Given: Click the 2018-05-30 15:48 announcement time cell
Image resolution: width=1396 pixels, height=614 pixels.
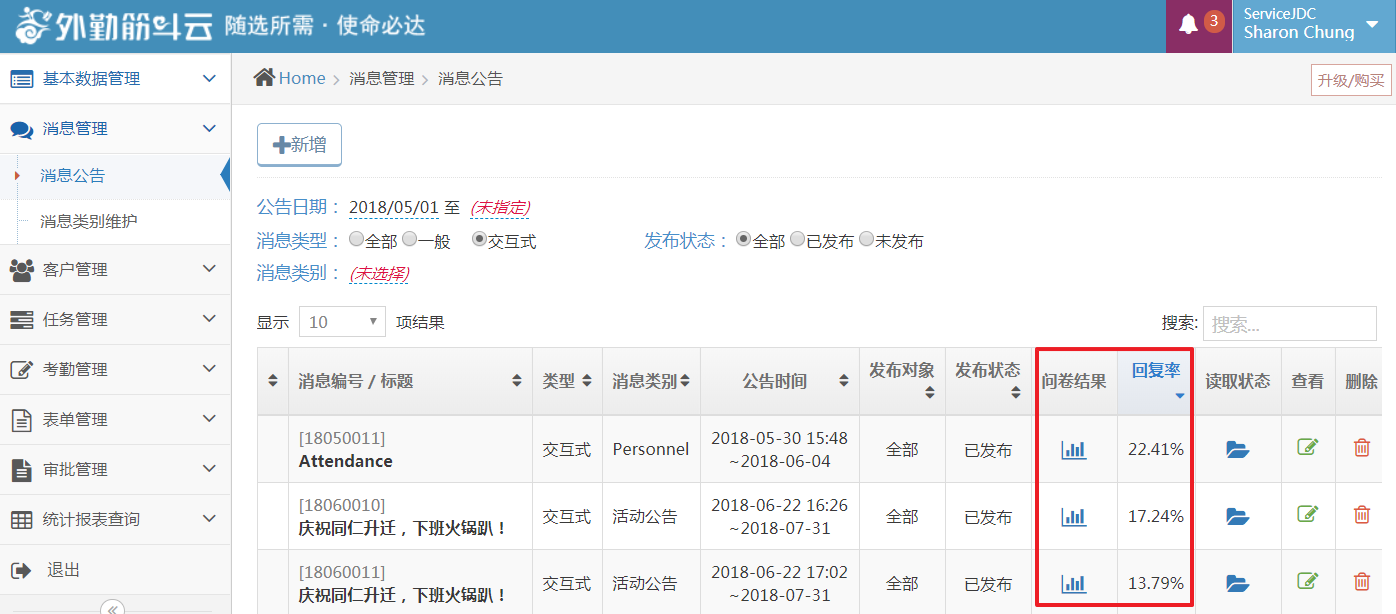Looking at the screenshot, I should [780, 450].
